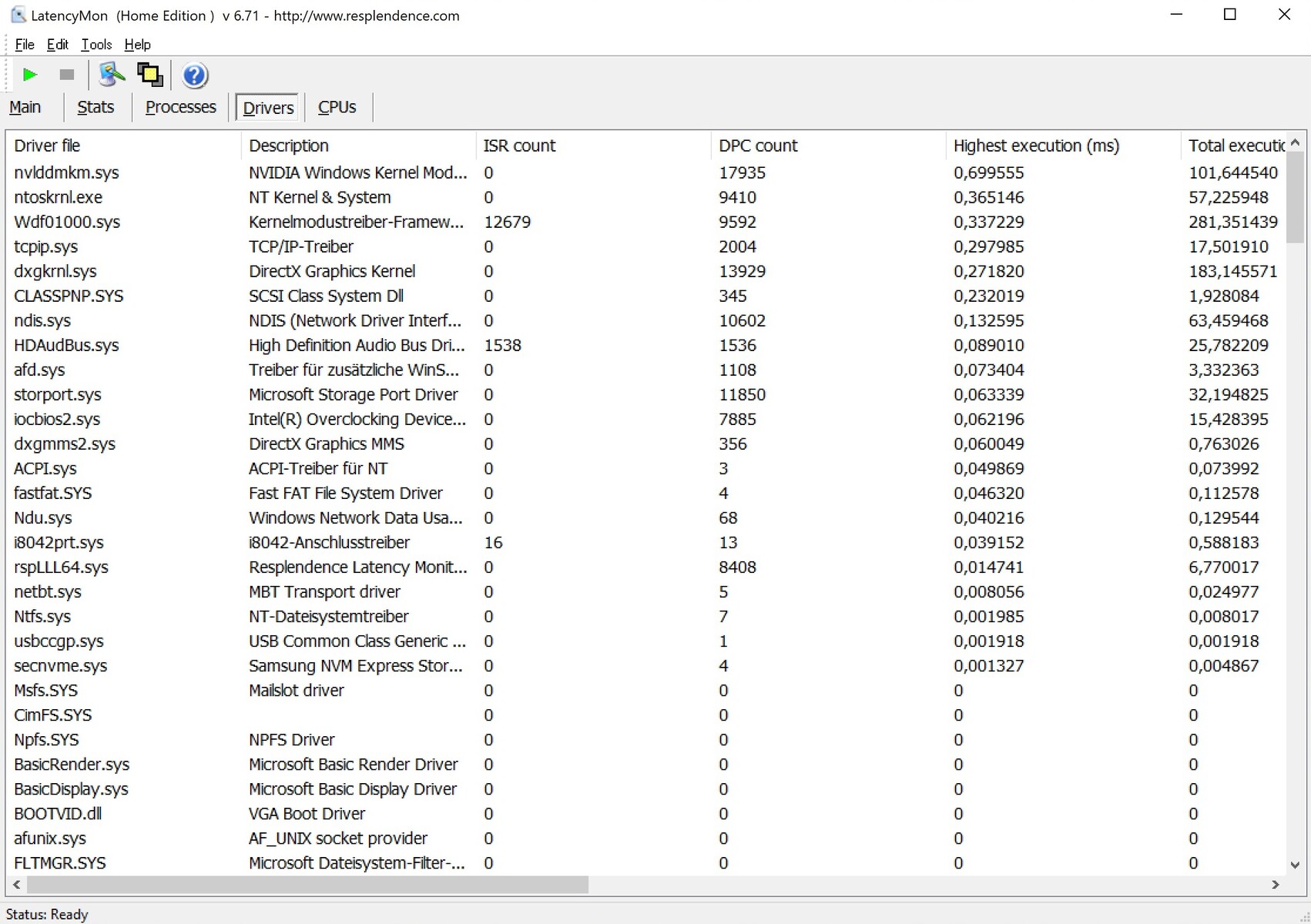The width and height of the screenshot is (1311, 924).
Task: Select the iocbios2.sys driver row
Action: click(646, 419)
